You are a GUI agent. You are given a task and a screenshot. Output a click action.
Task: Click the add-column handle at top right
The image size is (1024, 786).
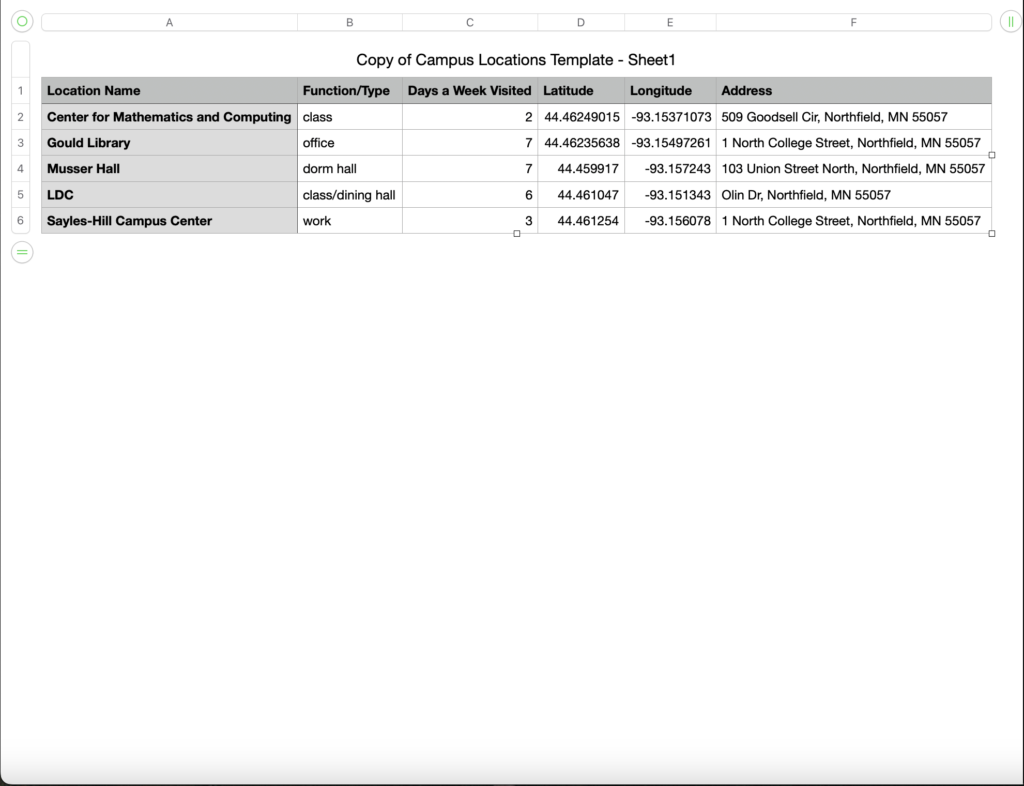click(1010, 22)
